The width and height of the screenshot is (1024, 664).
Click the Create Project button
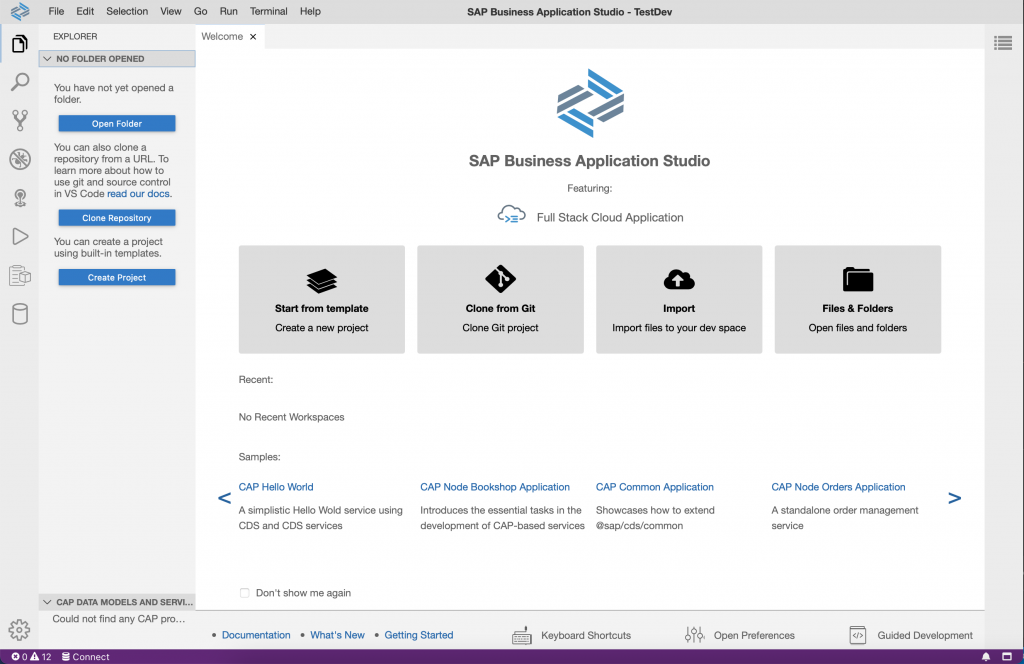(x=117, y=277)
